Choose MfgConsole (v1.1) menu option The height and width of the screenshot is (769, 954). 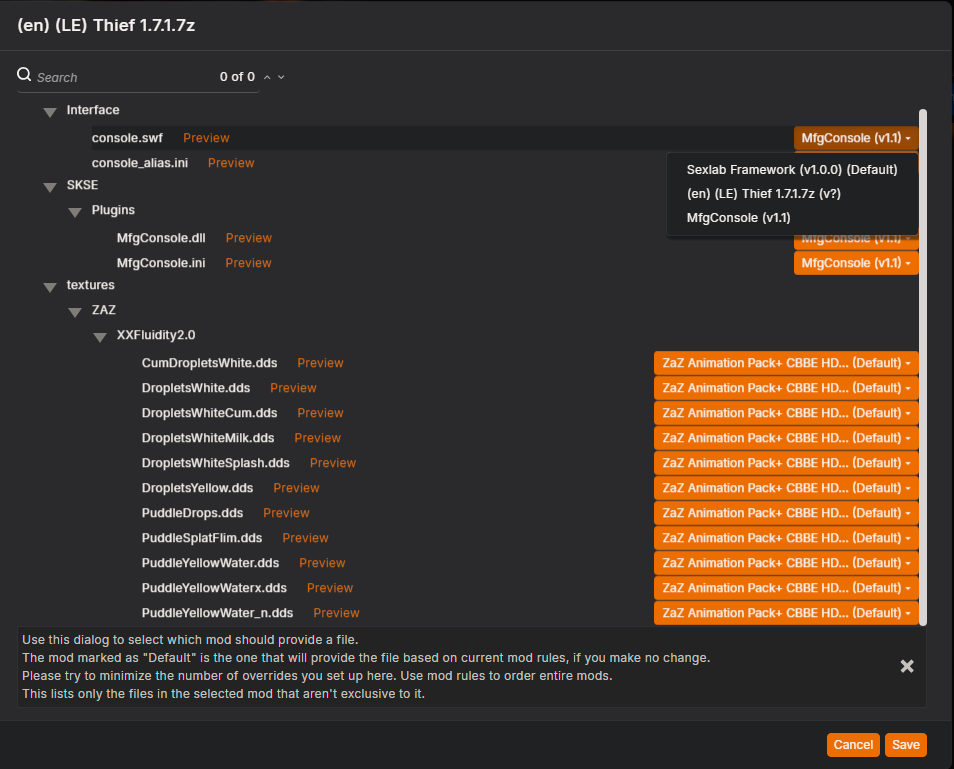[x=792, y=218]
